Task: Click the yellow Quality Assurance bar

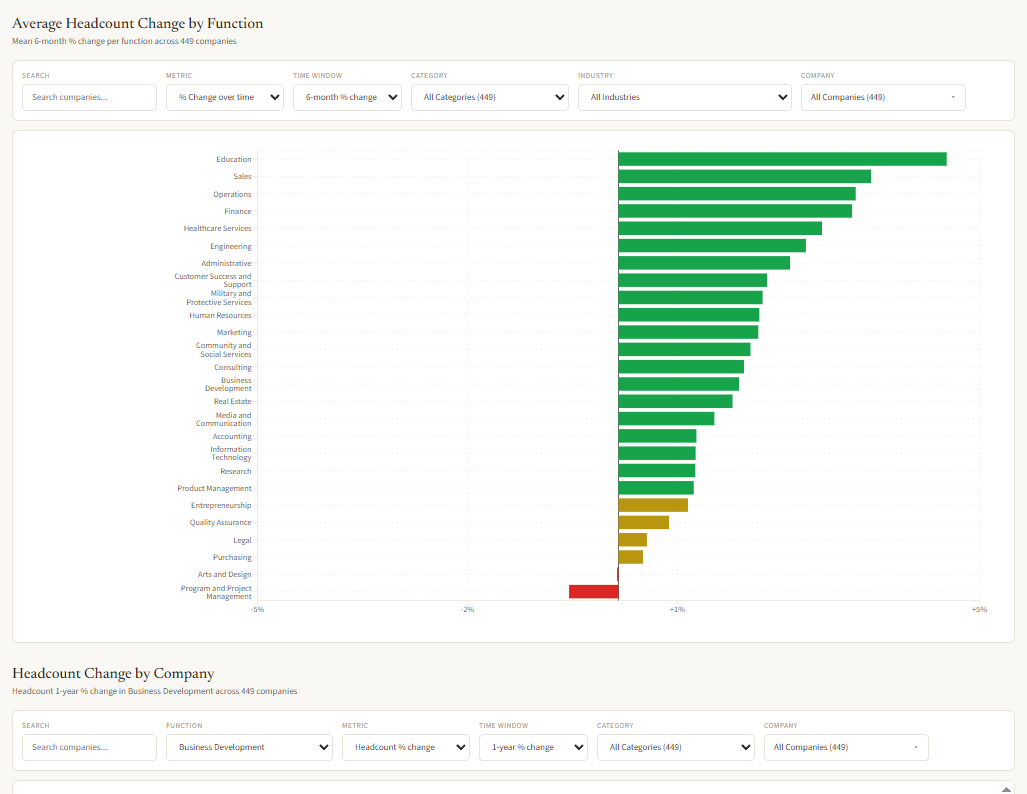Action: [x=644, y=522]
